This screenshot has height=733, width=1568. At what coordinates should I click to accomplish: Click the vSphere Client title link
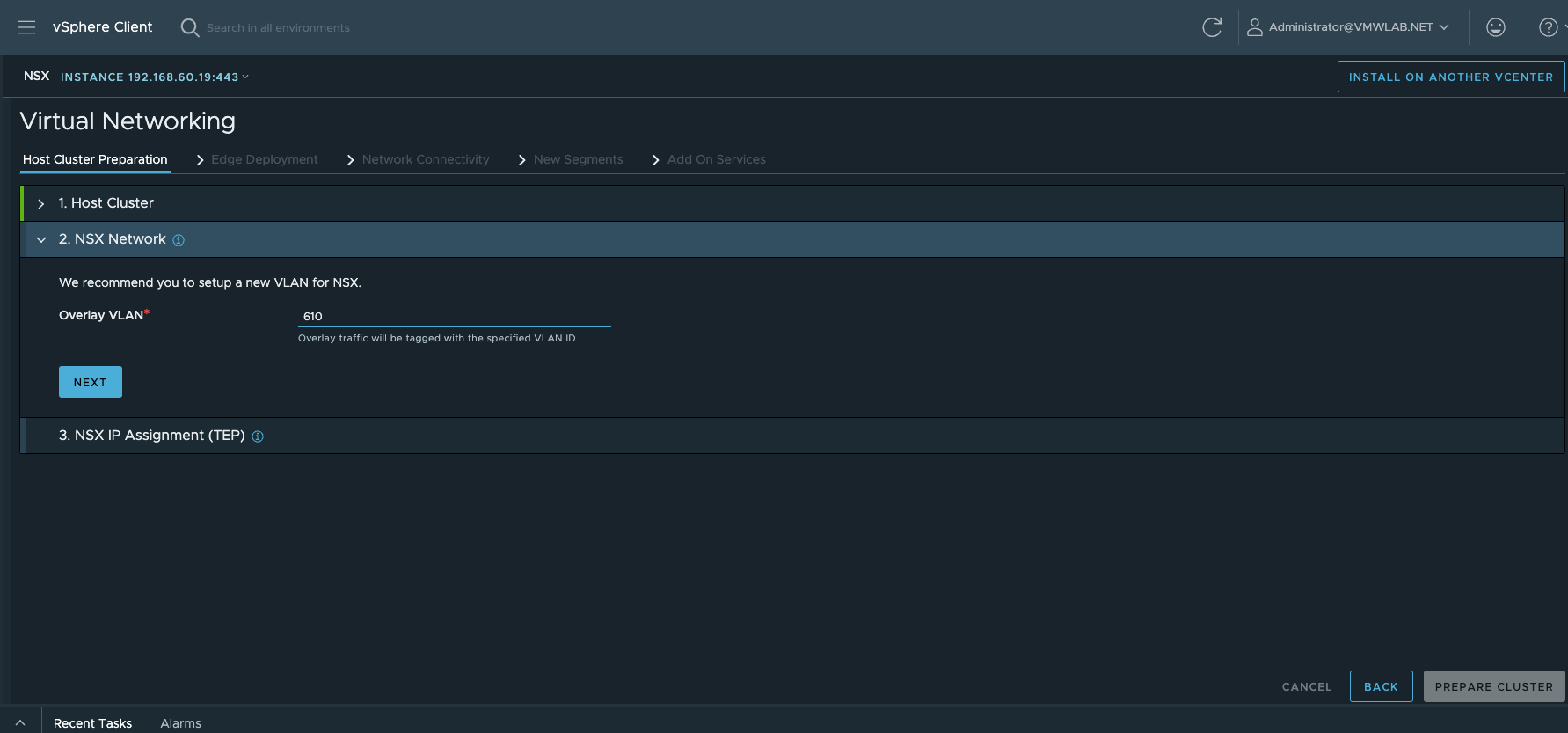coord(102,27)
